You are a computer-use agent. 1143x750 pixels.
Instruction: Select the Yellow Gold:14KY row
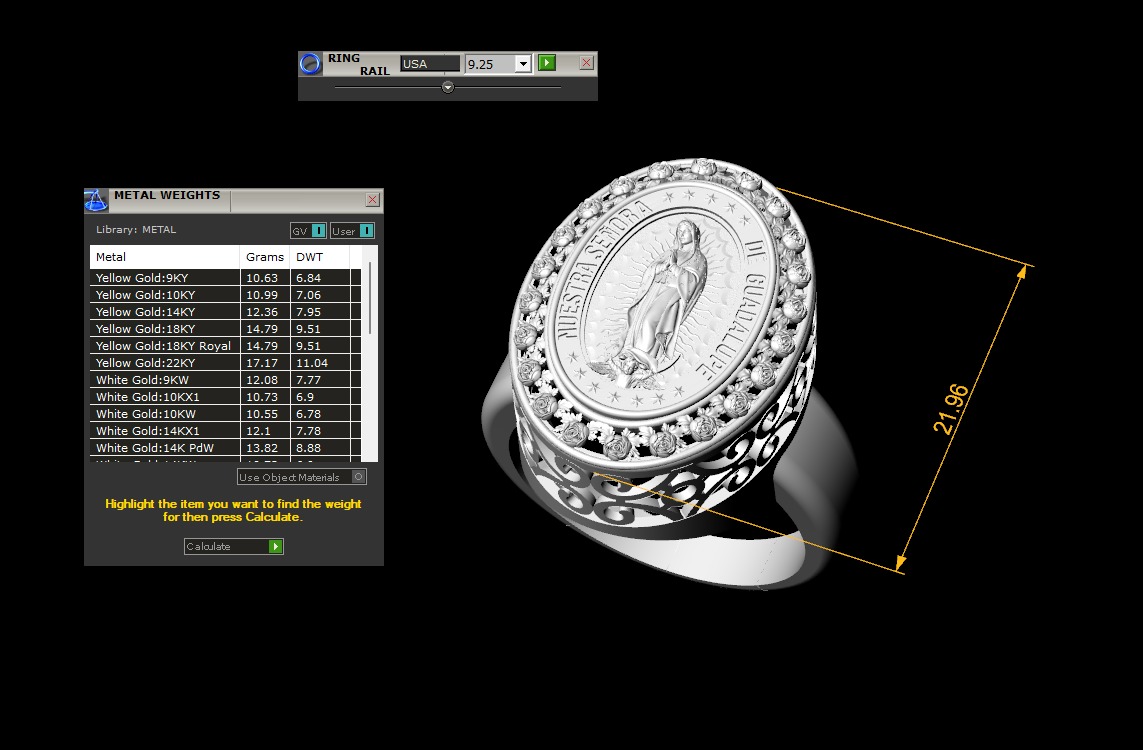coord(225,311)
